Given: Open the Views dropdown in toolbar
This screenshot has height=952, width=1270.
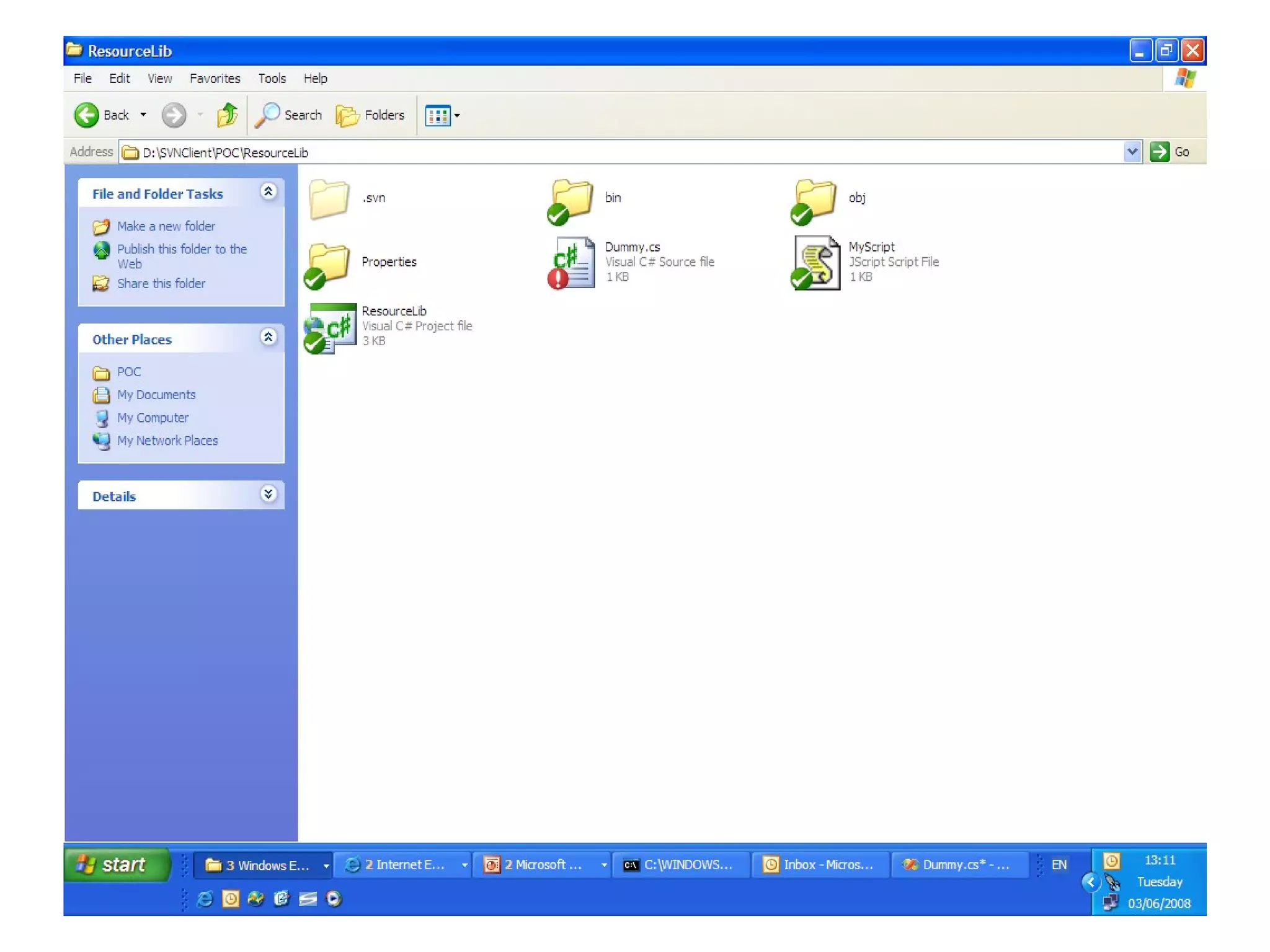Looking at the screenshot, I should [x=443, y=115].
